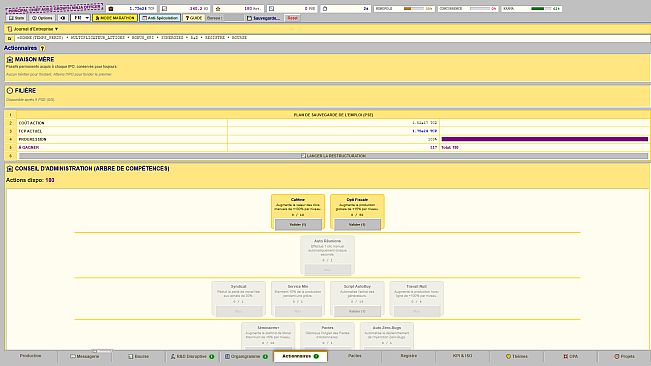Screen dimensions: 651x366
Task: Click the Sauvegarde save button
Action: [x=263, y=18]
